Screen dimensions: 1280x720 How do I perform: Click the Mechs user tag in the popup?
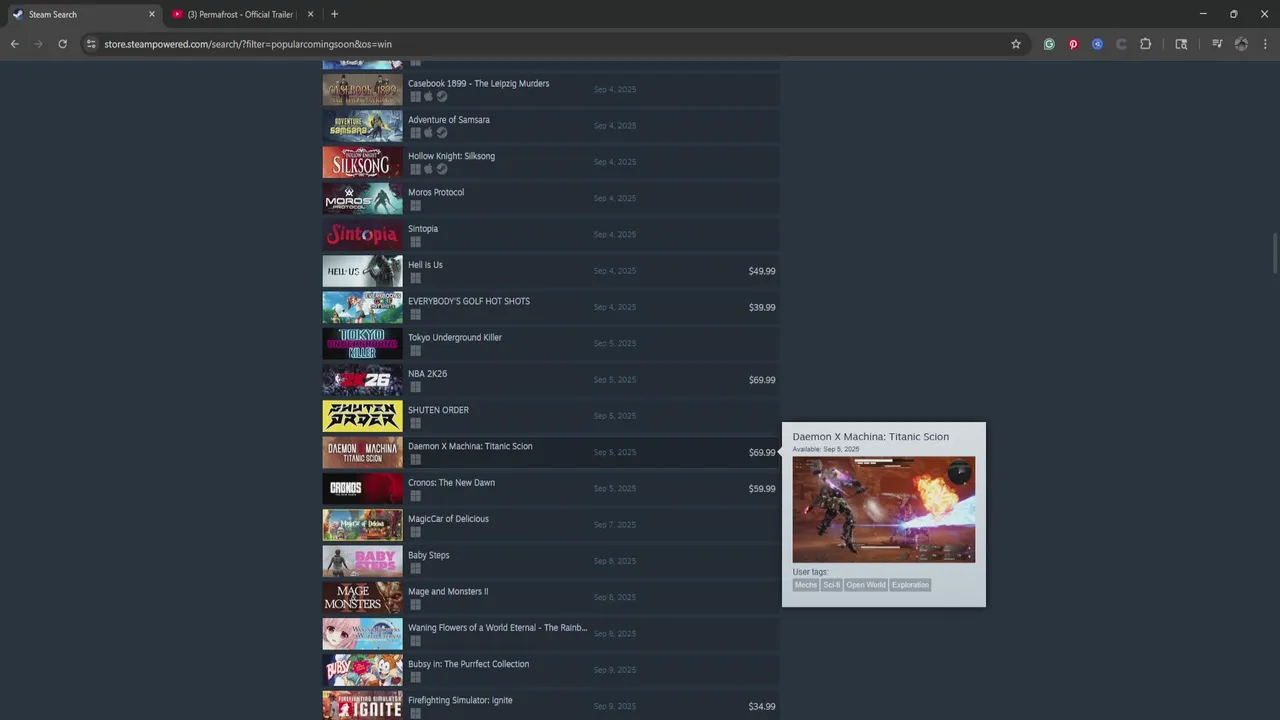[806, 585]
